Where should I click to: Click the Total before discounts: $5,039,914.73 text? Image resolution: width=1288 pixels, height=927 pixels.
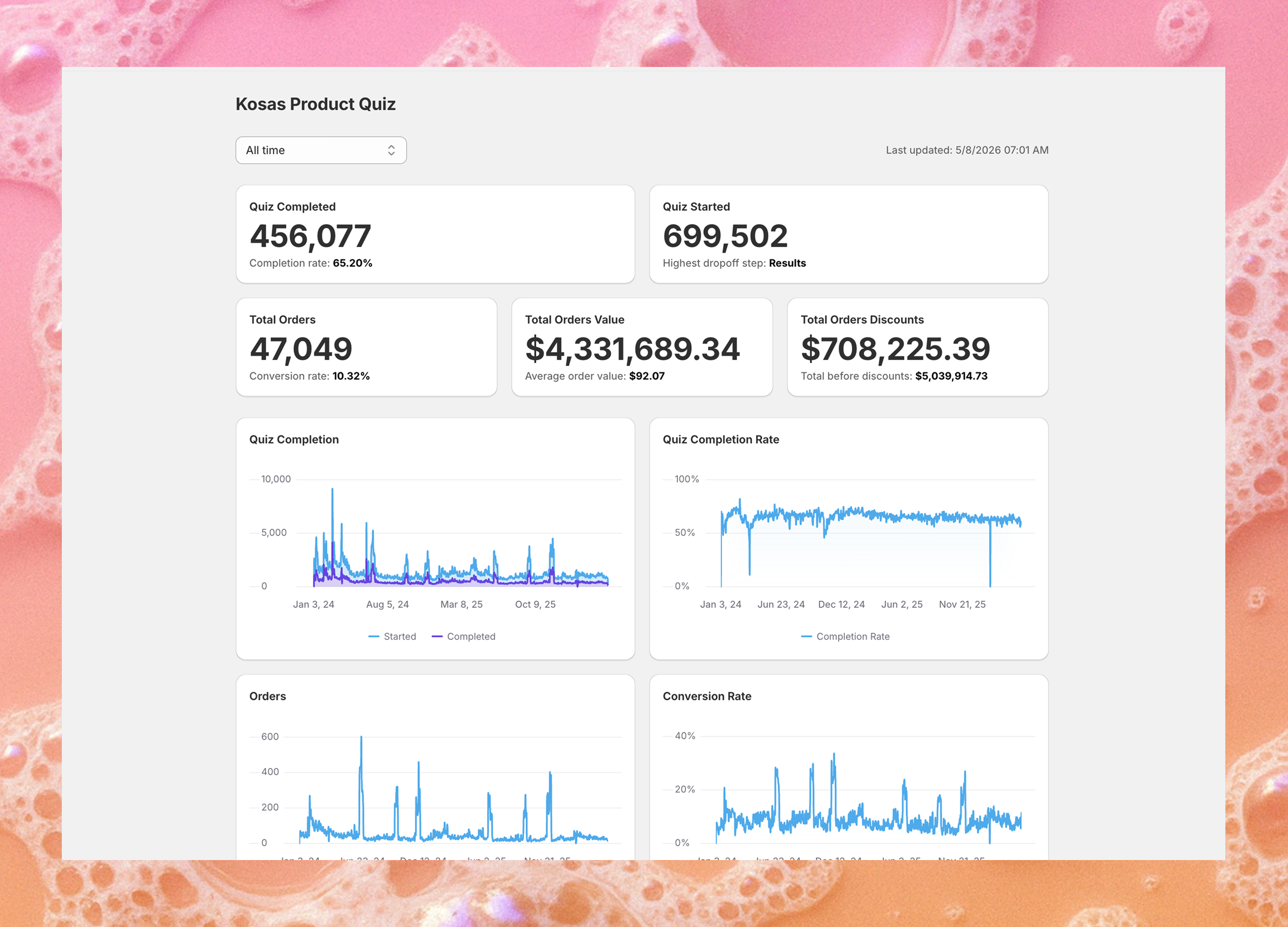point(894,376)
